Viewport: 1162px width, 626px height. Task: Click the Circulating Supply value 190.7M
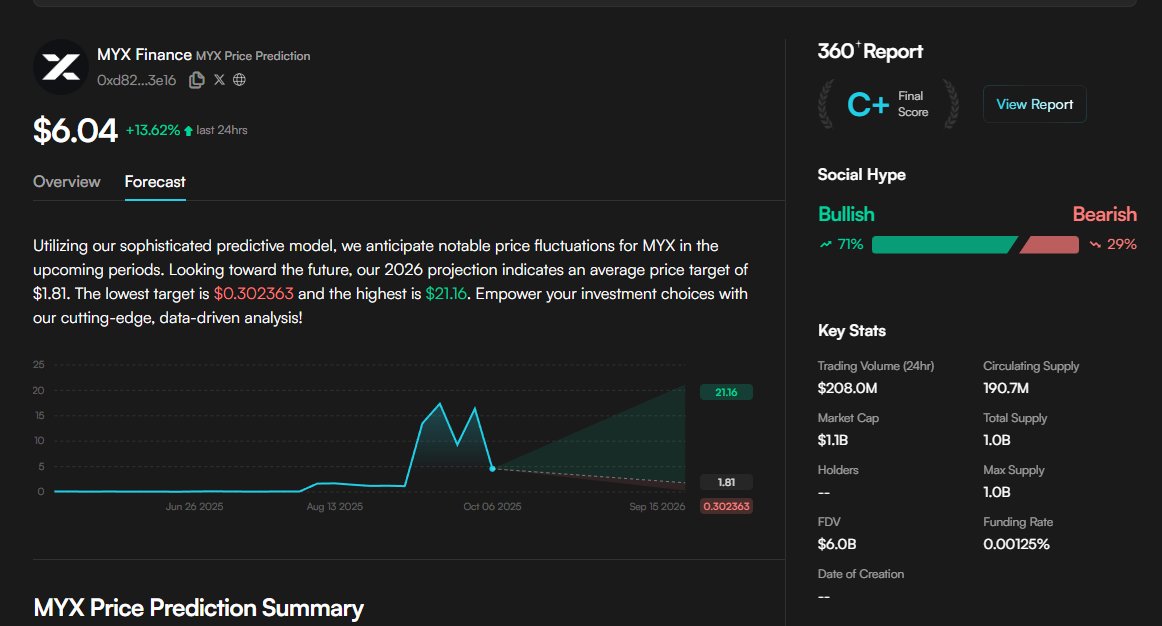pos(1006,388)
